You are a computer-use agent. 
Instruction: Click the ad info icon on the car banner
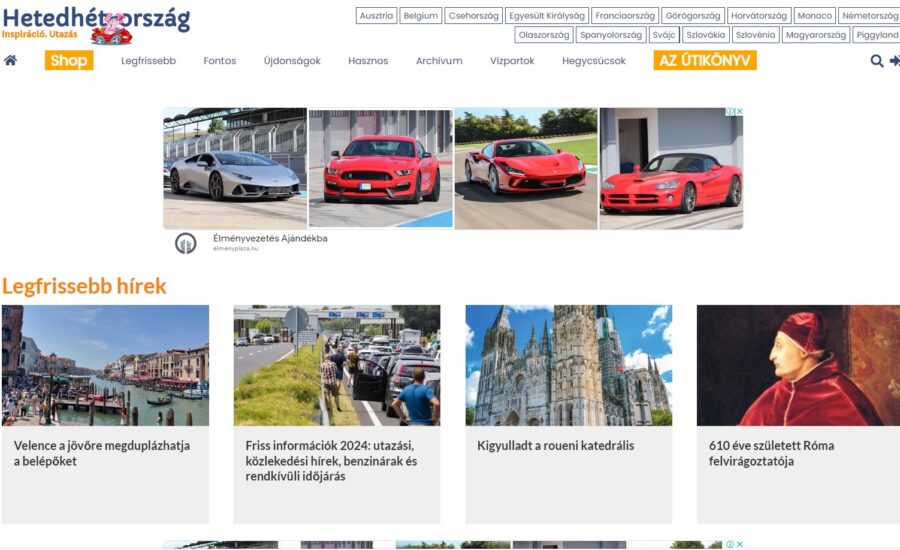pos(730,111)
